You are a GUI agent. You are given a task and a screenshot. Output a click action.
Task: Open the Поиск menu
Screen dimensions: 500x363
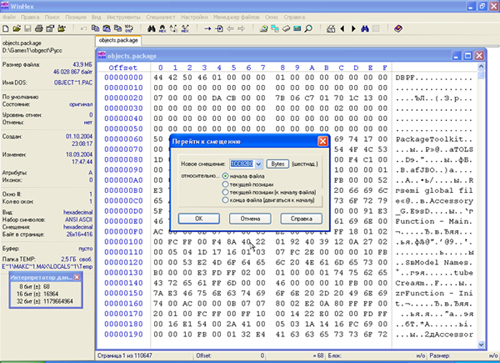pos(52,17)
